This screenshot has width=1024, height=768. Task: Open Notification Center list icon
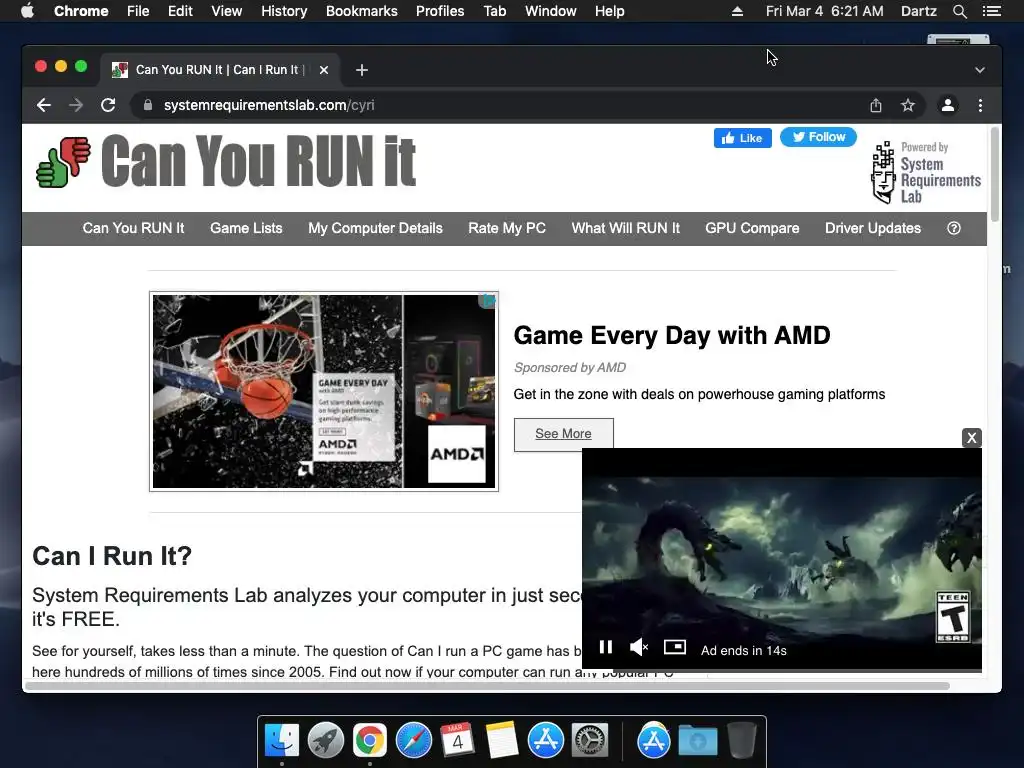click(992, 11)
